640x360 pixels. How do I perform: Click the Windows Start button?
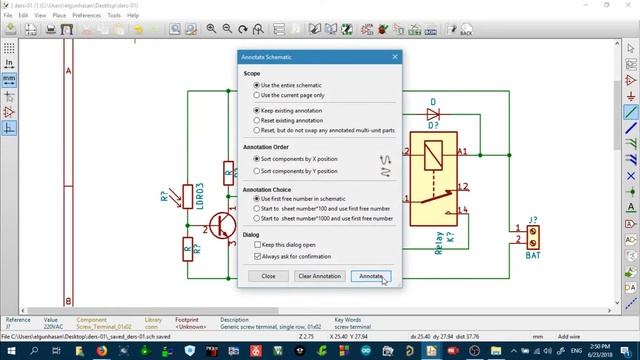(11, 351)
